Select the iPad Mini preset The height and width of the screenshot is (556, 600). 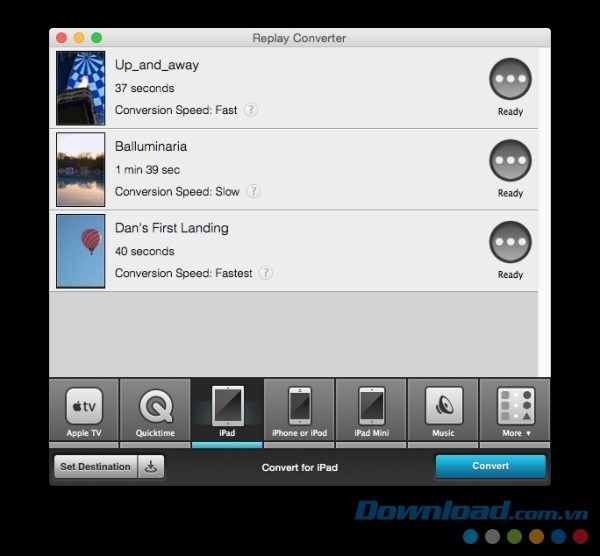(x=371, y=410)
